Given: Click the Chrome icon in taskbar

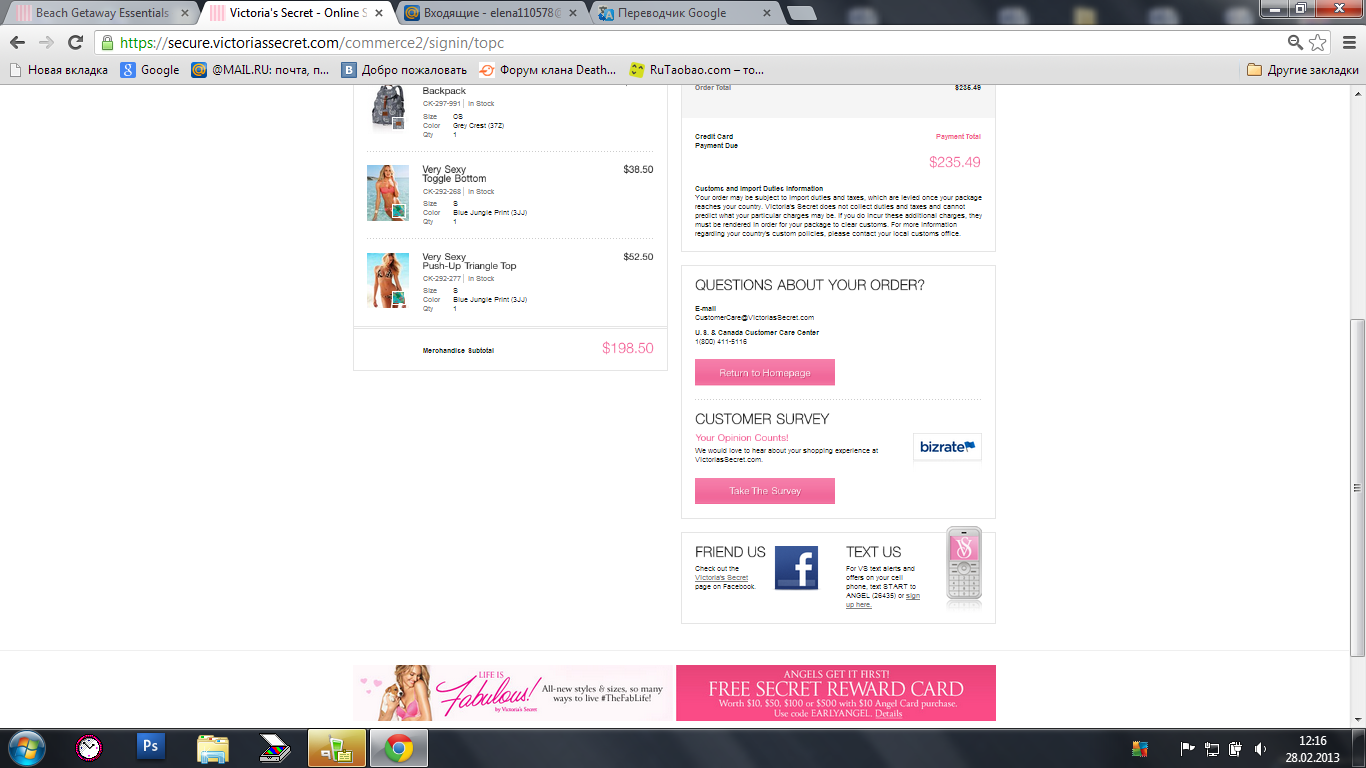Looking at the screenshot, I should click(x=399, y=748).
